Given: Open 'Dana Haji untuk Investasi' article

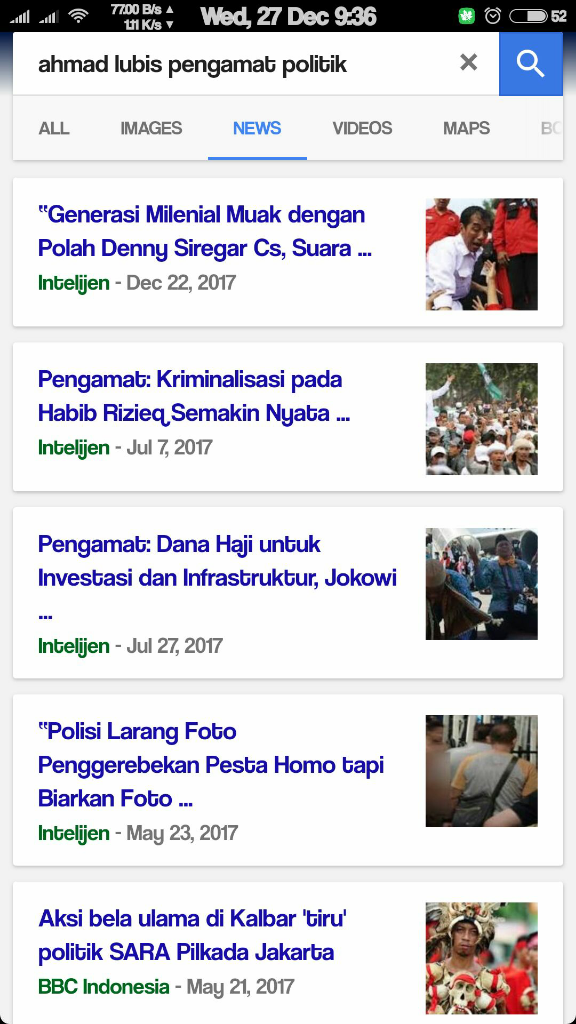Looking at the screenshot, I should (217, 578).
